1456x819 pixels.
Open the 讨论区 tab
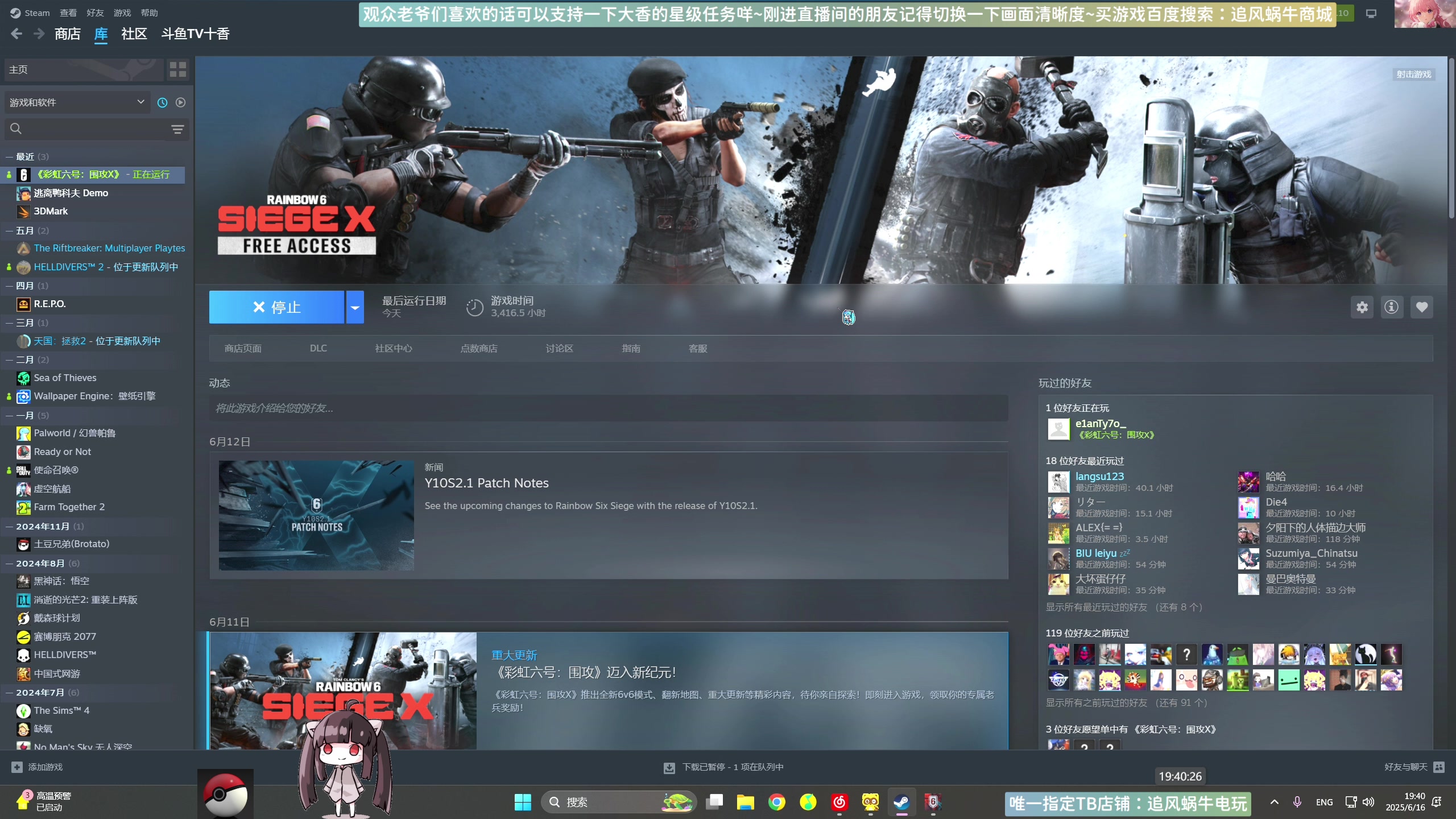pyautogui.click(x=560, y=349)
